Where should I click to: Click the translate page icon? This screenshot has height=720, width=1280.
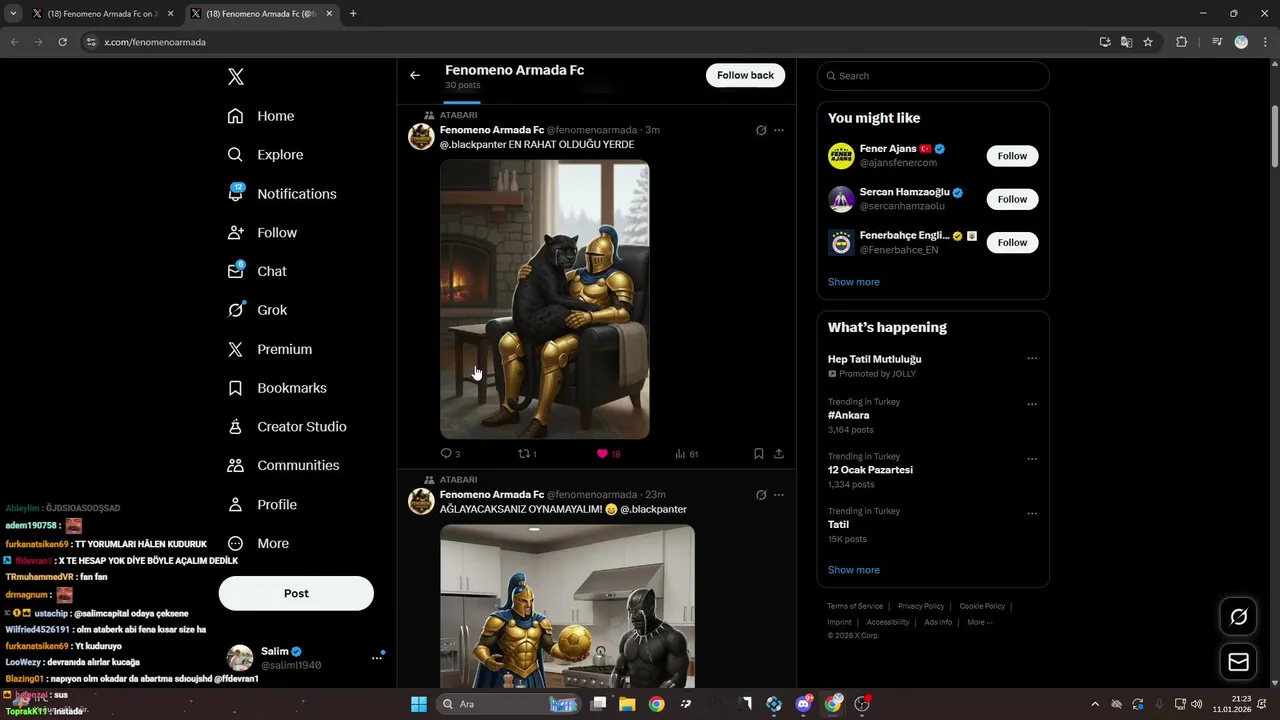coord(1126,42)
